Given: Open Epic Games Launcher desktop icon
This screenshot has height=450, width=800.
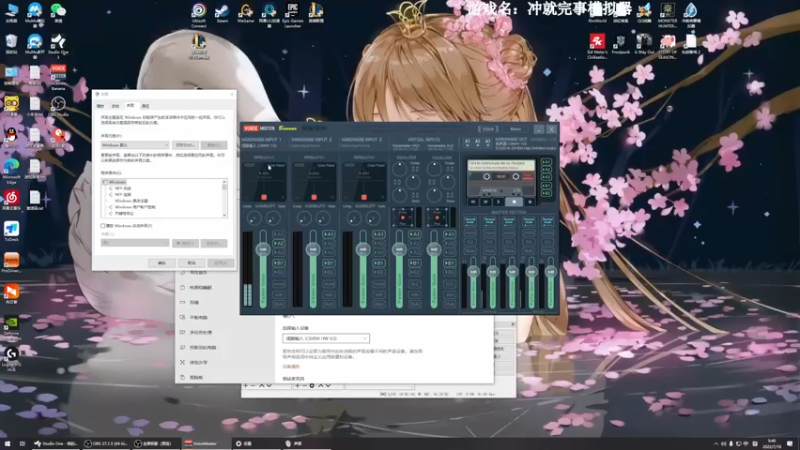Looking at the screenshot, I should [292, 15].
